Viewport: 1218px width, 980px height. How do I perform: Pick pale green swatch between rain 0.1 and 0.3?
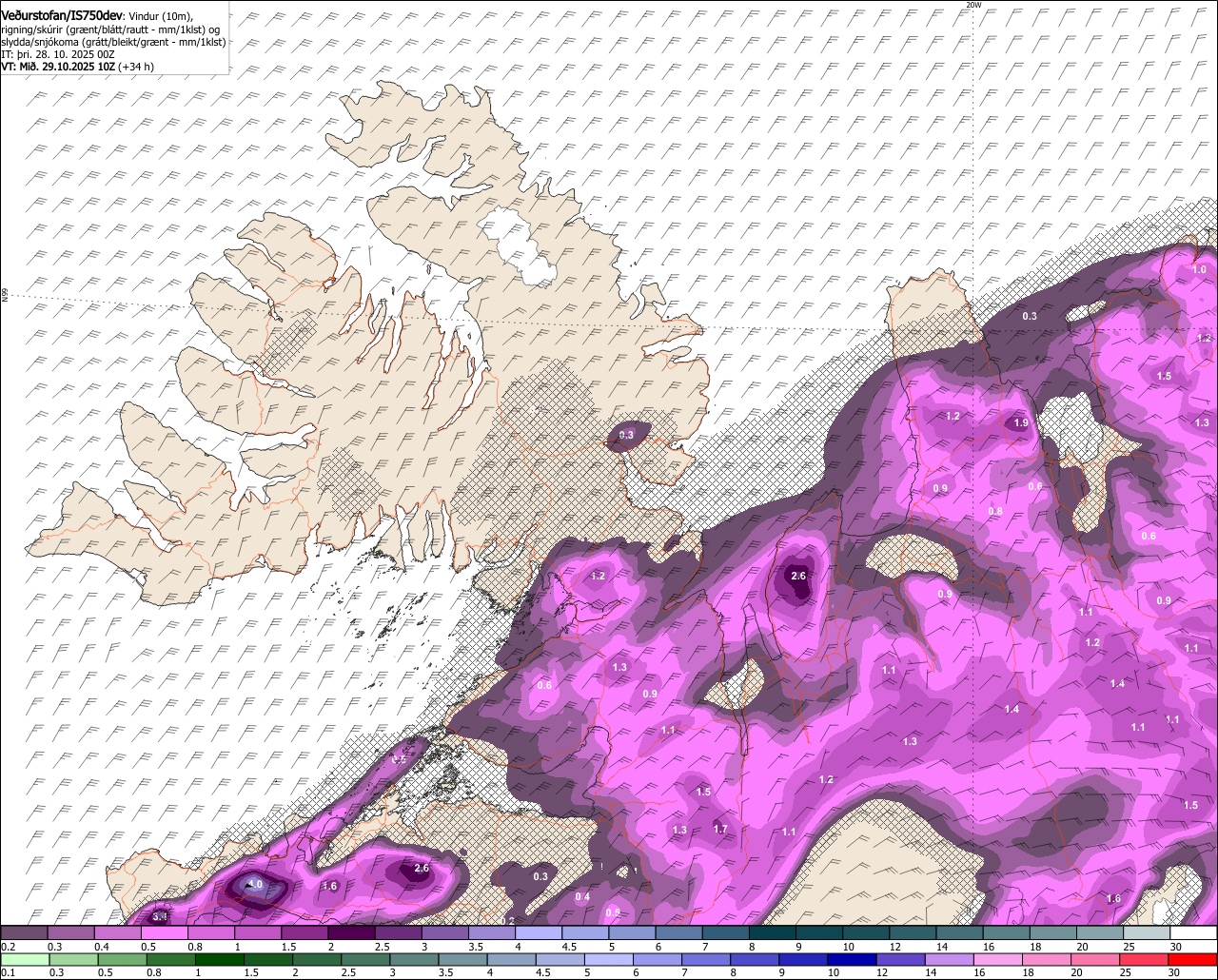click(x=25, y=959)
